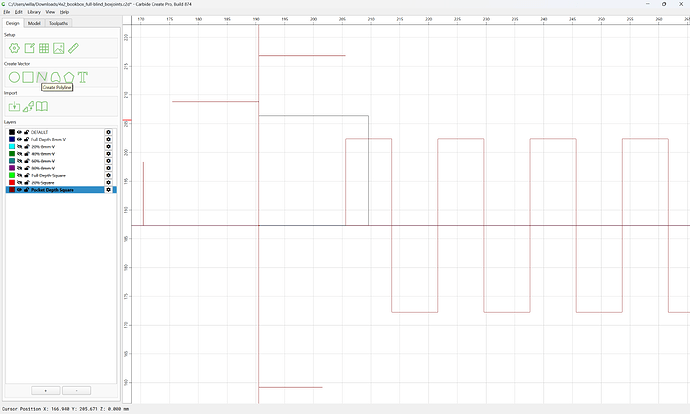
Task: Select the 40% 6mm V layer name
Action: tap(43, 154)
